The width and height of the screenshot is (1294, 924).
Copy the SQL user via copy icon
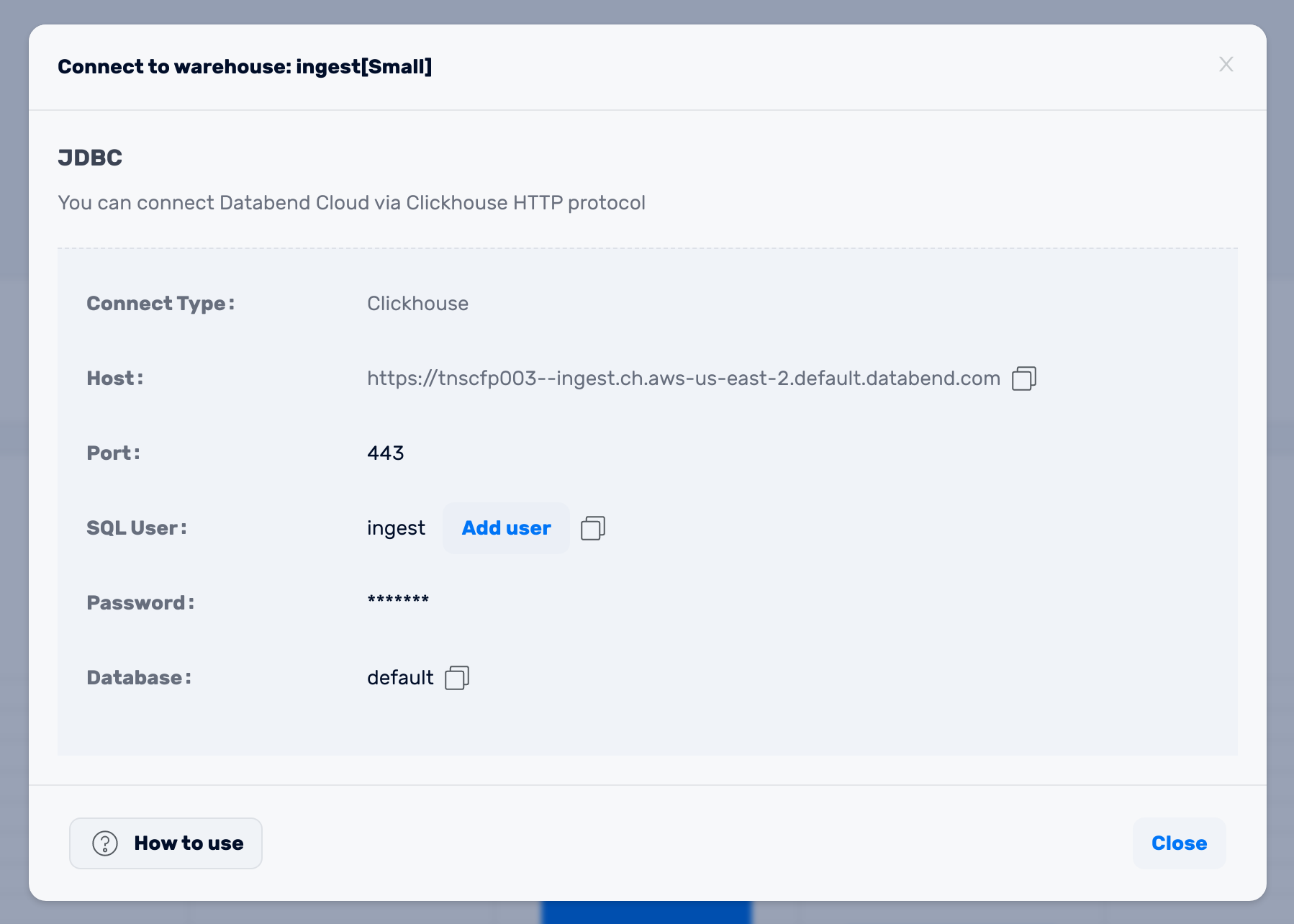pos(592,528)
